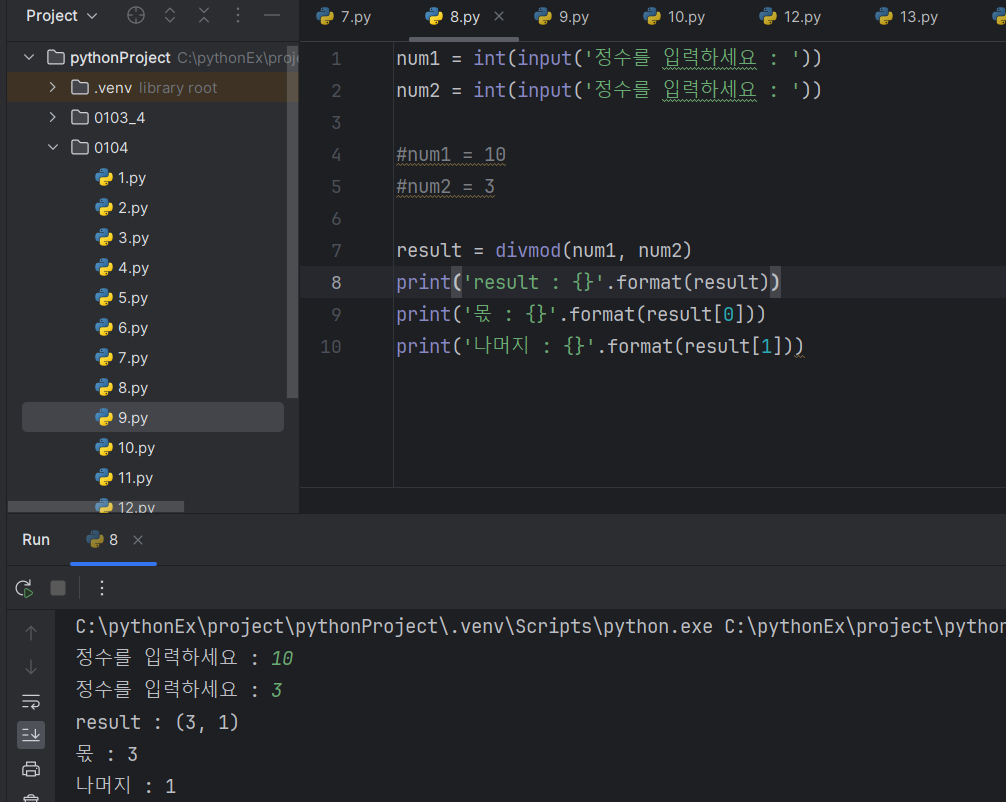Image resolution: width=1006 pixels, height=802 pixels.
Task: Switch to the 10.py editor tab
Action: [674, 17]
